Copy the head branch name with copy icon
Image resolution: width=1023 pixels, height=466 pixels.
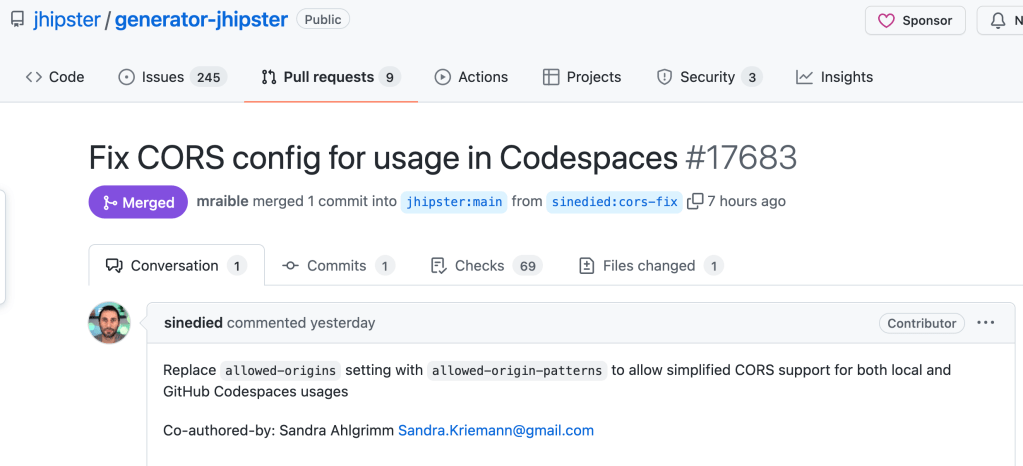(x=695, y=201)
